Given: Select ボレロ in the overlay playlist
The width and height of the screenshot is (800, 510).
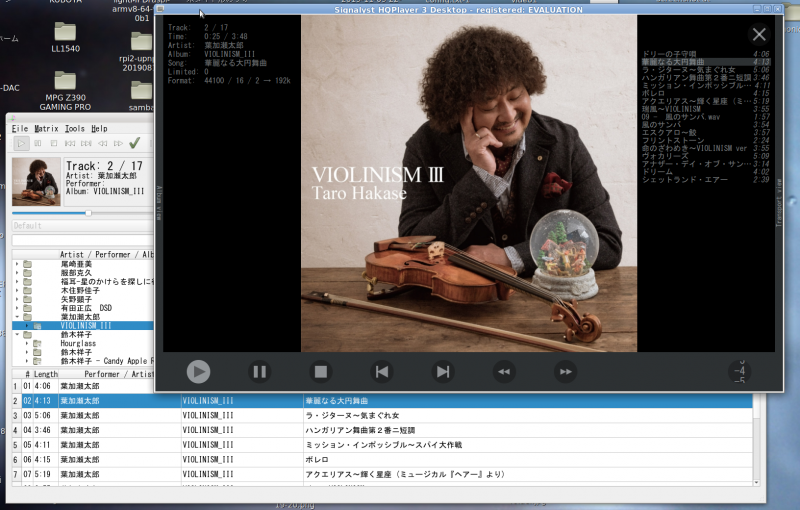Looking at the screenshot, I should click(655, 94).
